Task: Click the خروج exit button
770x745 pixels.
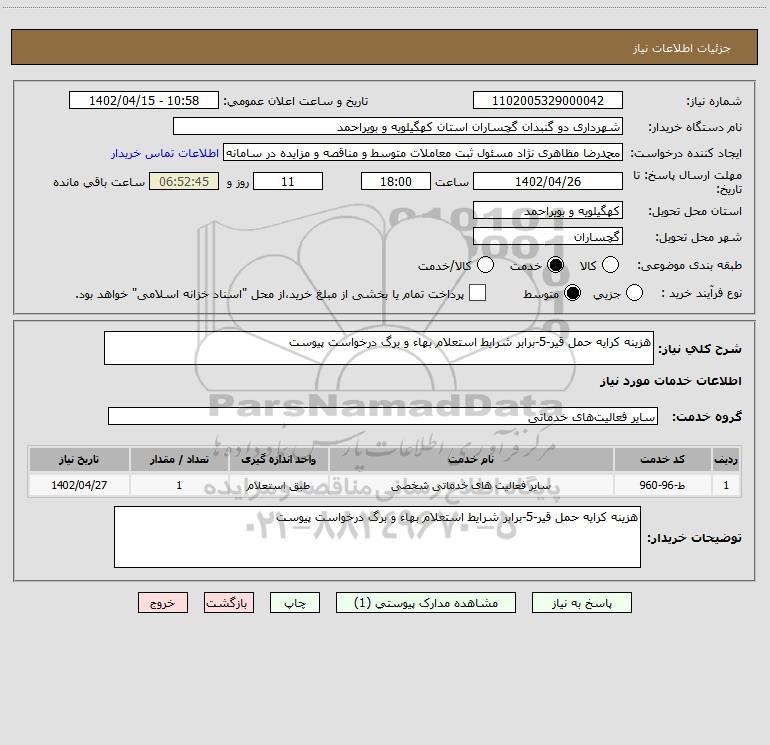Action: coord(163,603)
